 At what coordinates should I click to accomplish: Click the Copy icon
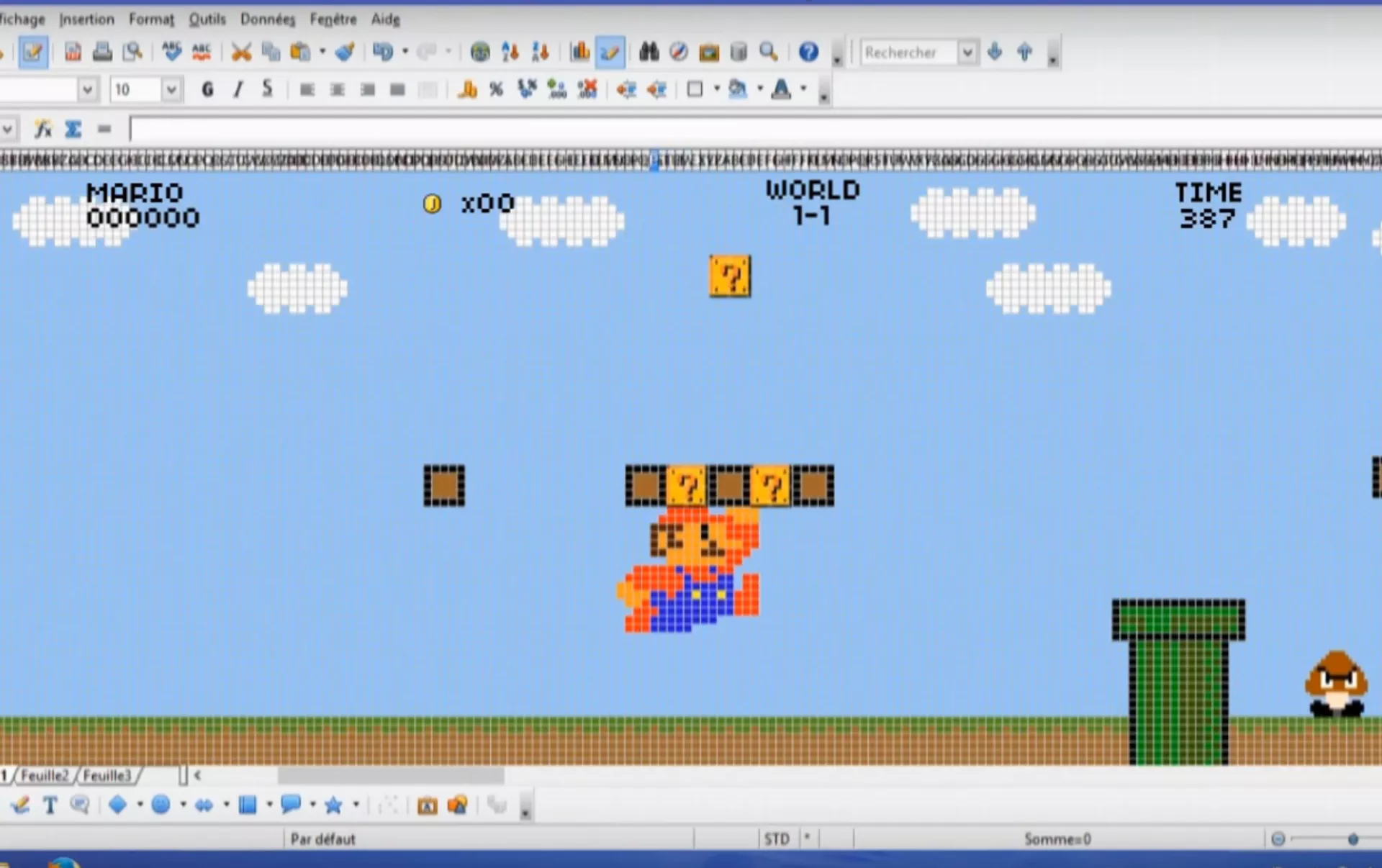pos(271,52)
